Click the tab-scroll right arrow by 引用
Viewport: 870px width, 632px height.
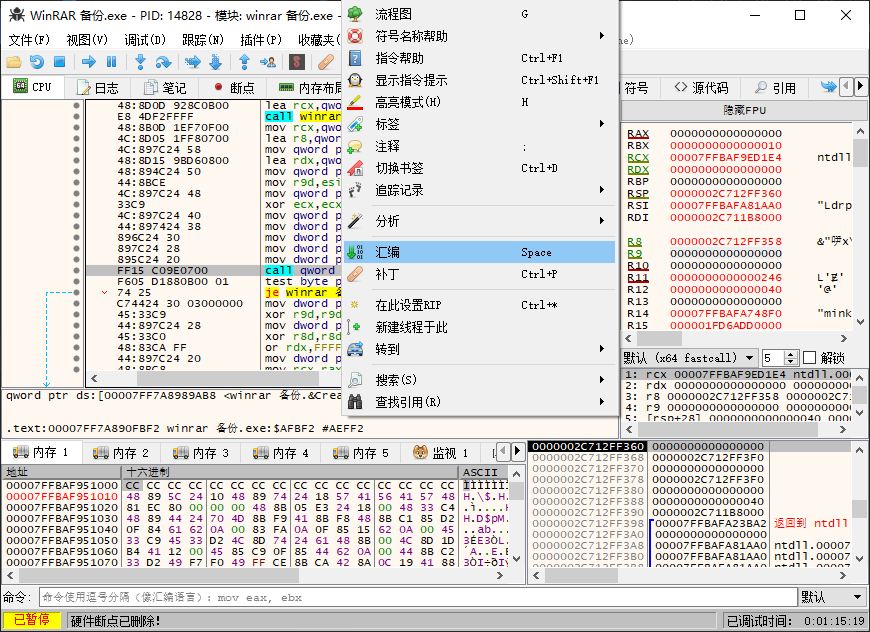860,87
